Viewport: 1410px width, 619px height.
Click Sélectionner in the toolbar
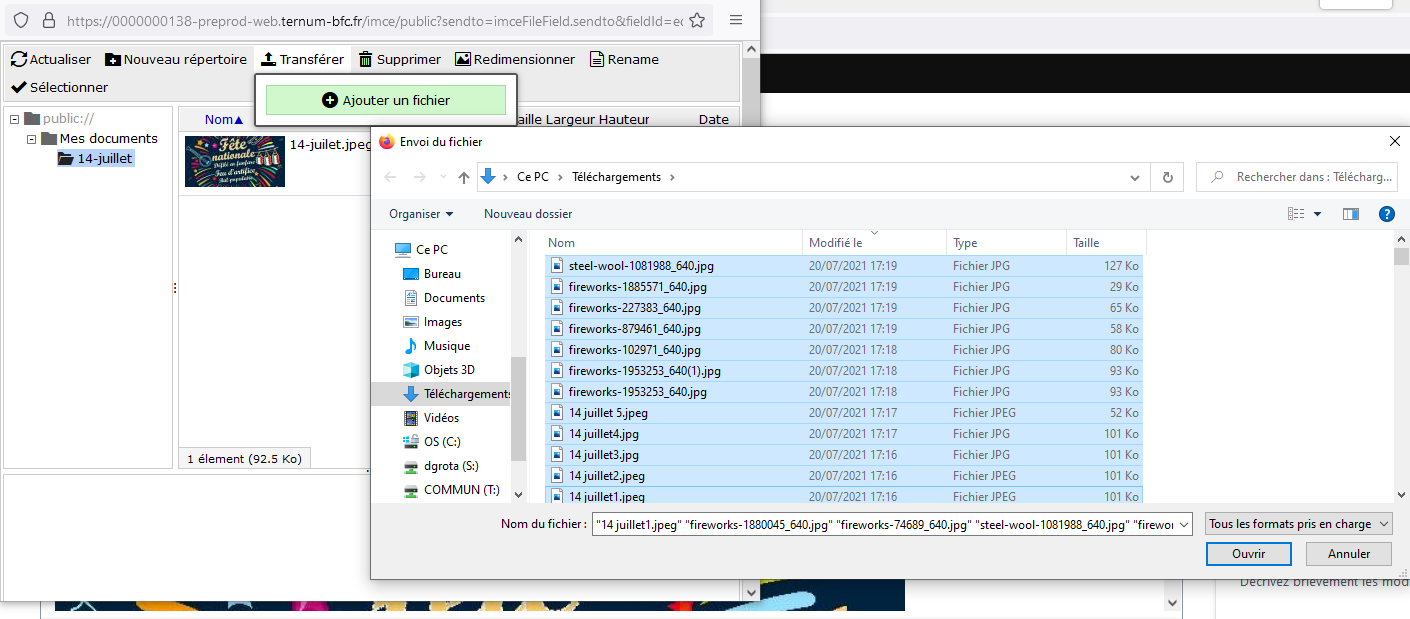coord(59,87)
